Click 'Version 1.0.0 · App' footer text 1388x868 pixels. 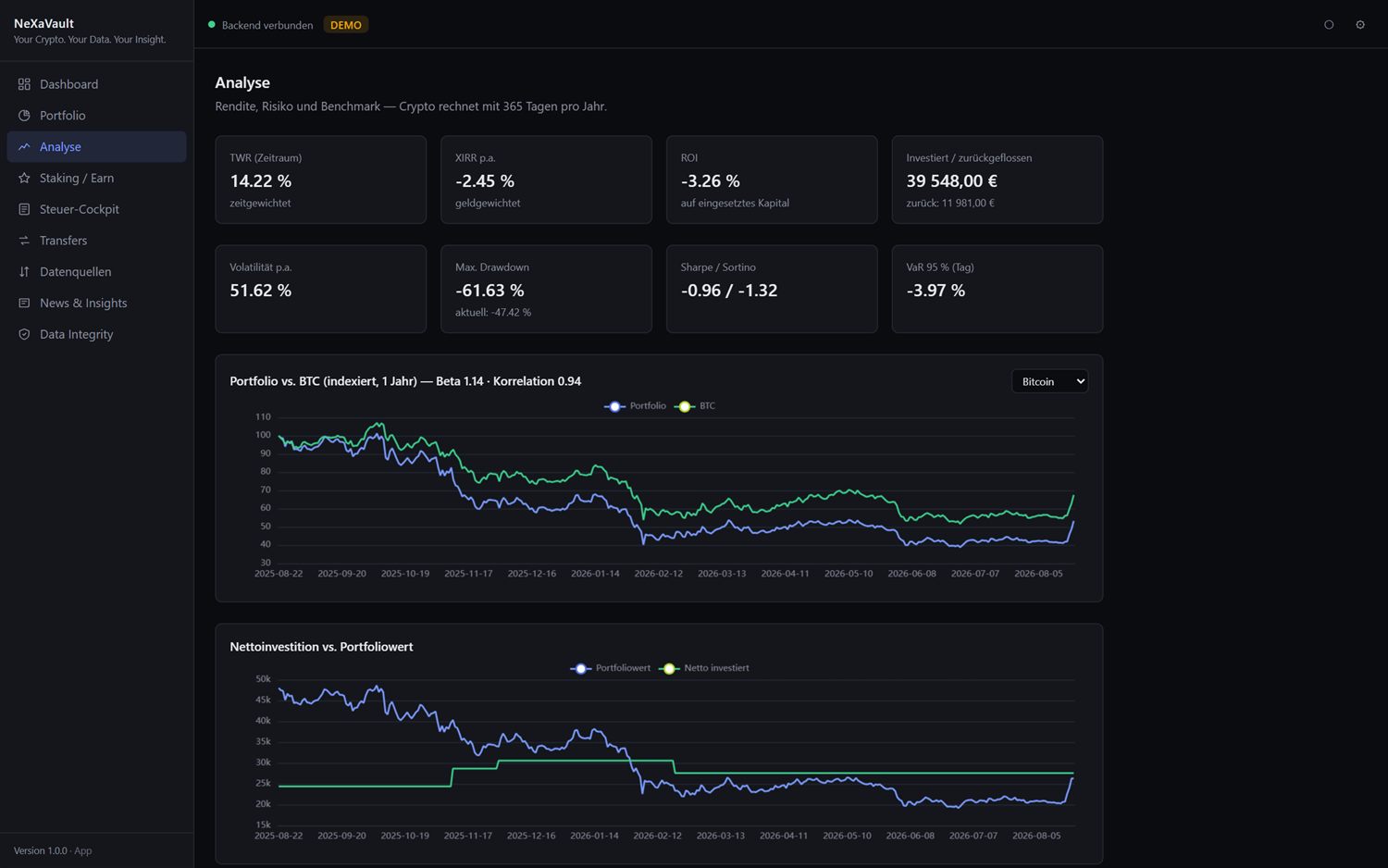[x=53, y=850]
